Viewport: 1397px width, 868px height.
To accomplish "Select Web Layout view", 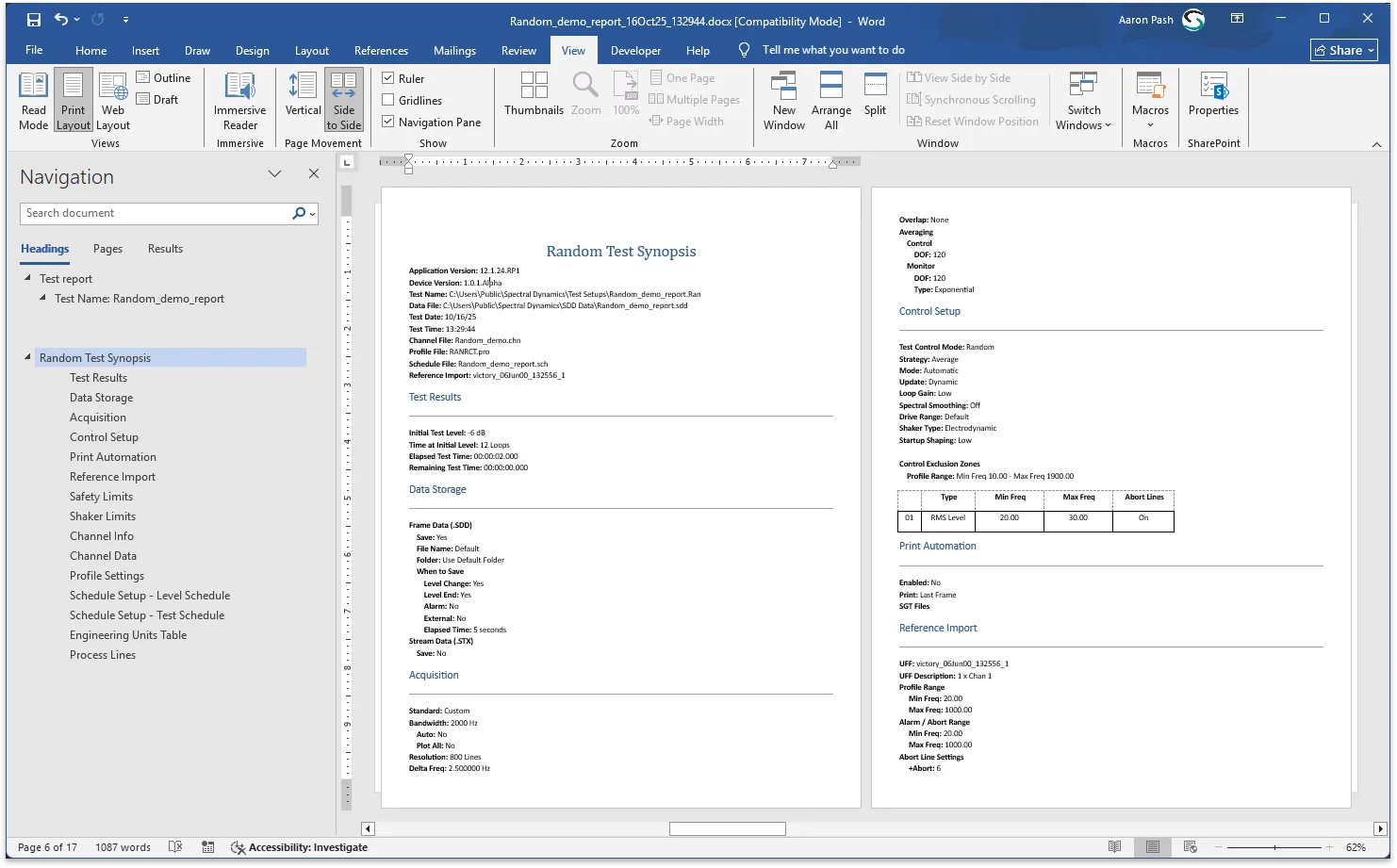I will coord(112,99).
